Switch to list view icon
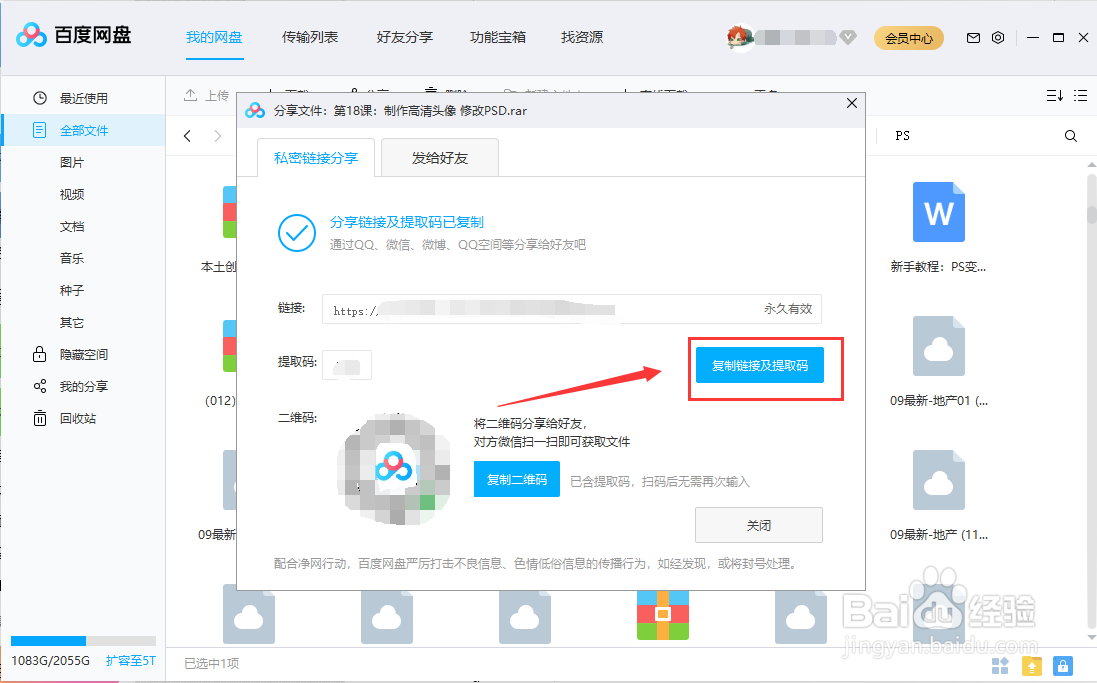1097x683 pixels. pos(1080,95)
